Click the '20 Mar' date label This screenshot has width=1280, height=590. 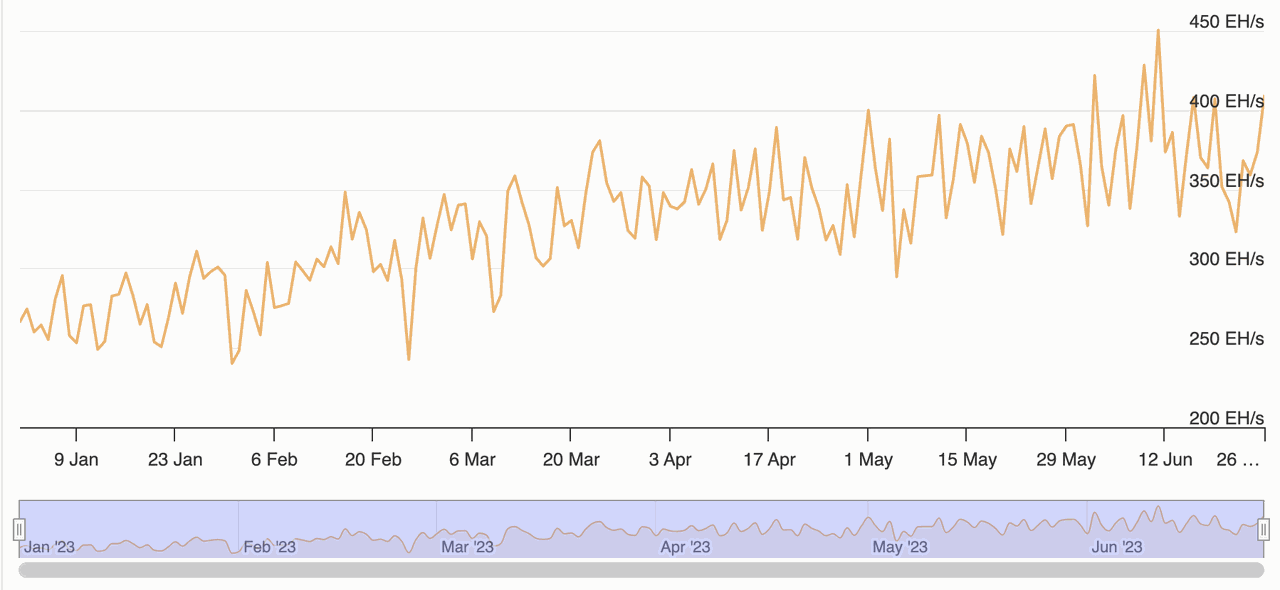(572, 459)
